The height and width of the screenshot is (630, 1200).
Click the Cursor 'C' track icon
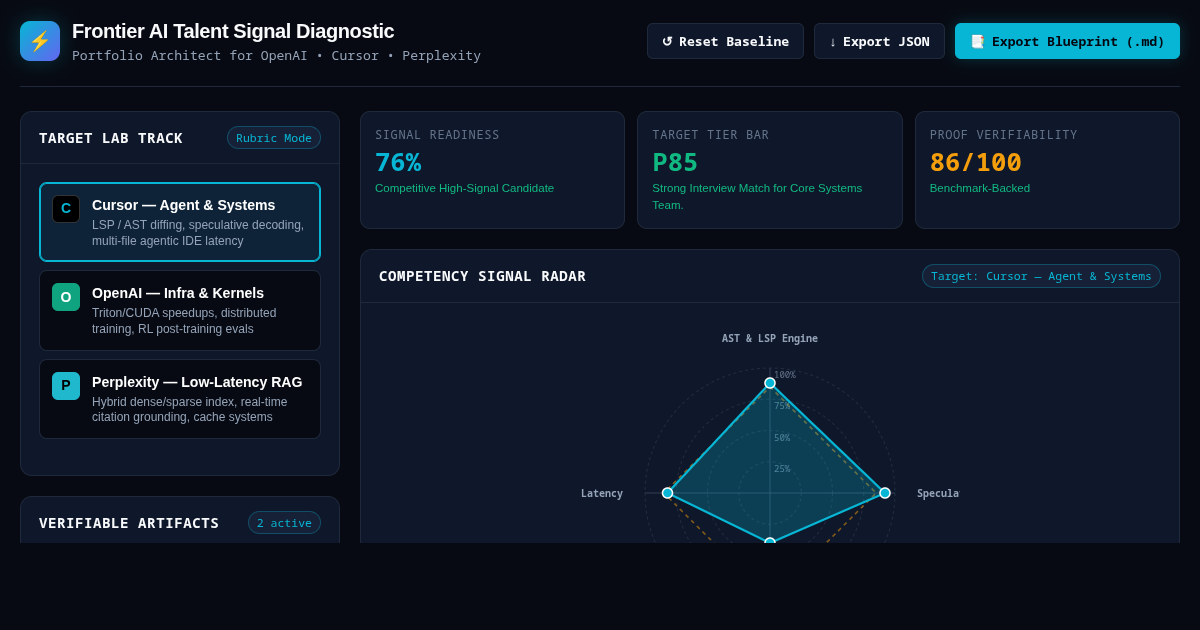66,209
